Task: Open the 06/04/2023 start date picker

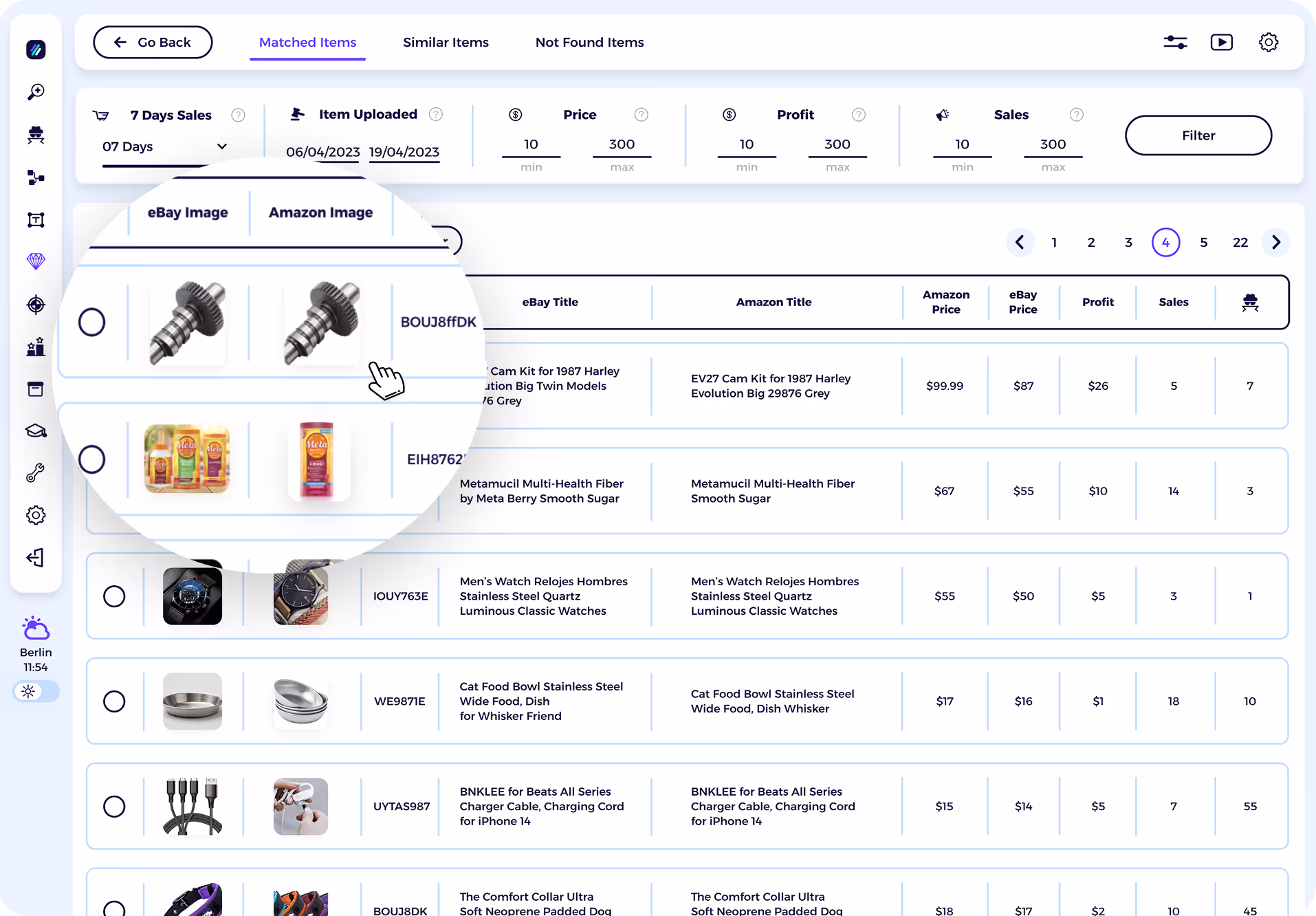Action: [322, 152]
